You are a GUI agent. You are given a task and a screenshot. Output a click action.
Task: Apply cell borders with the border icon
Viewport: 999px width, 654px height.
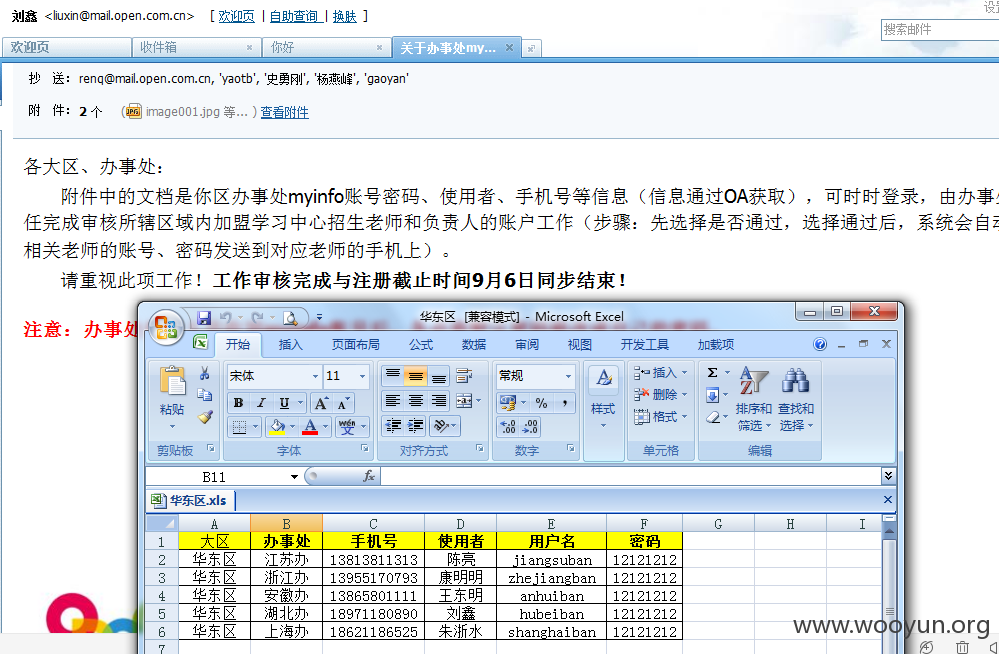point(240,426)
